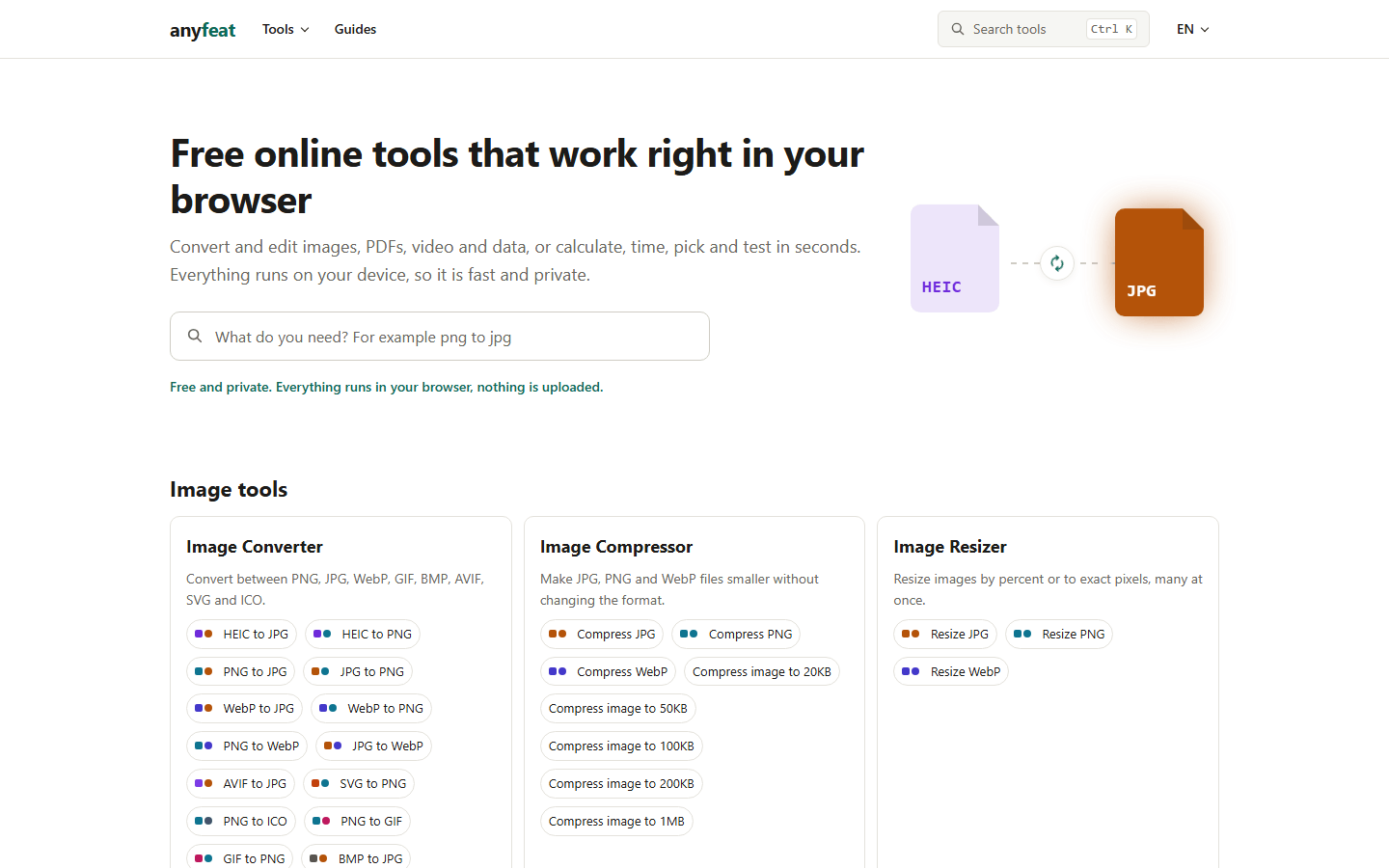The image size is (1389, 868).
Task: Select Compress image to 100KB
Action: pos(621,746)
